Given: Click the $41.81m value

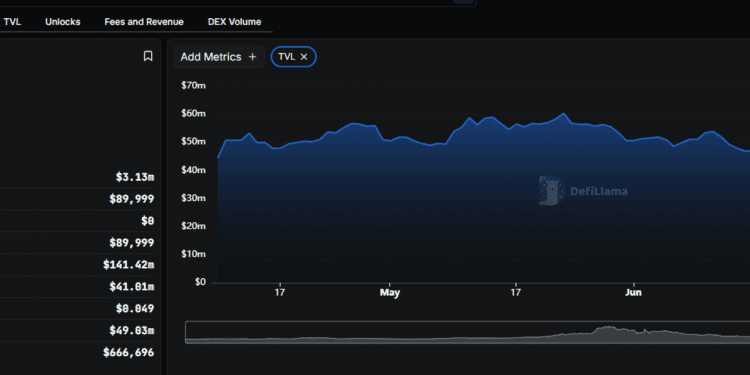Looking at the screenshot, I should click(132, 287).
